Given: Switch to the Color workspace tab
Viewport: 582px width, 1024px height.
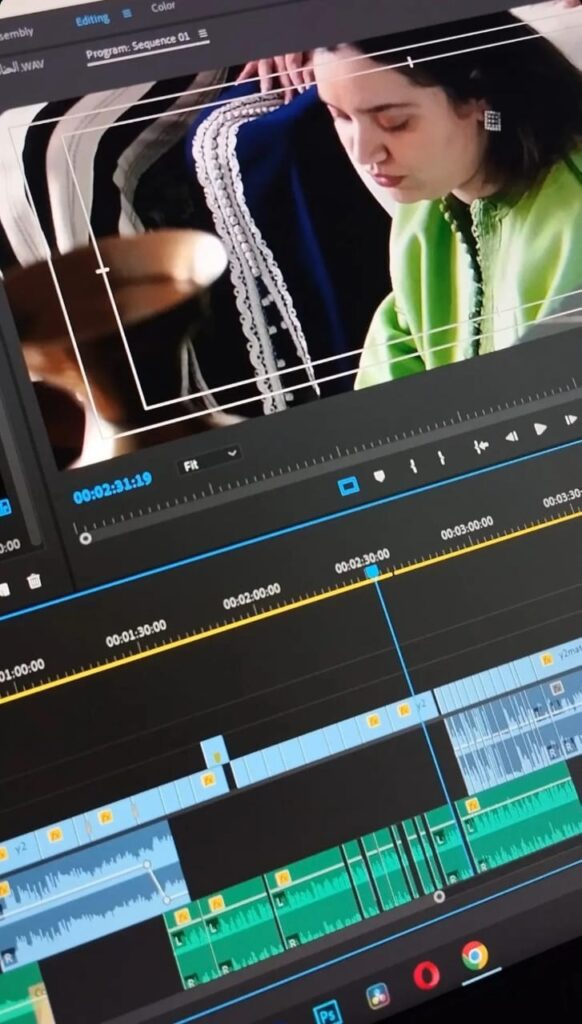Looking at the screenshot, I should pyautogui.click(x=163, y=7).
